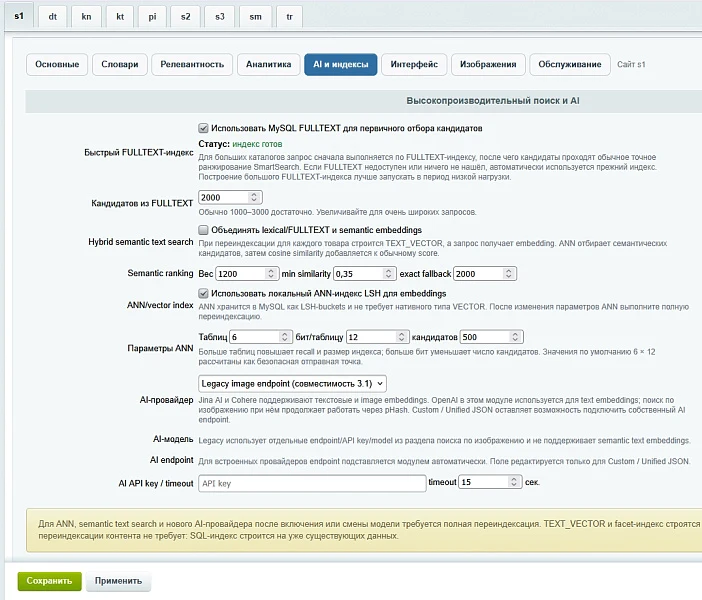
Task: Enable Объединять lexical/FULLTEXT и semantic embeddings
Action: pyautogui.click(x=203, y=230)
